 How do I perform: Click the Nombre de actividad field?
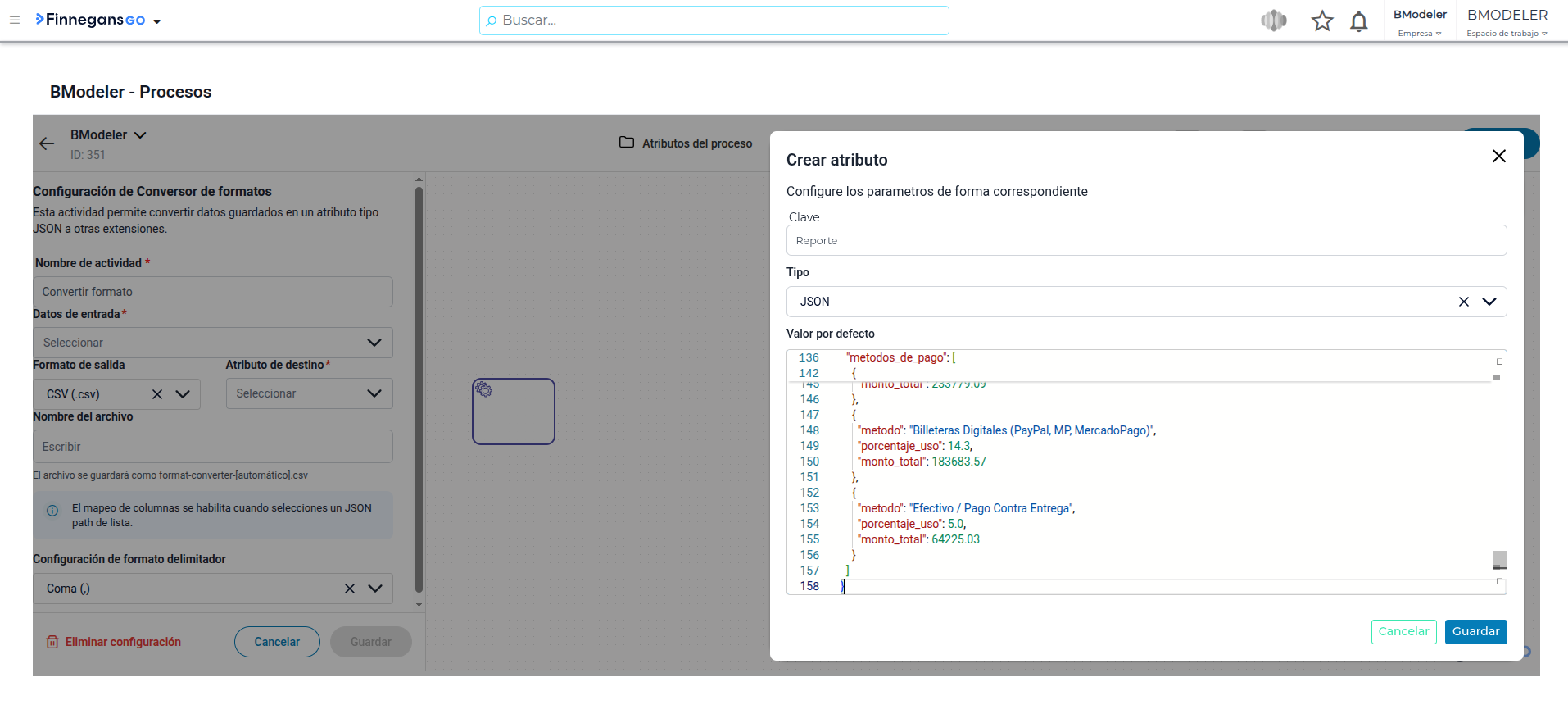[x=213, y=292]
